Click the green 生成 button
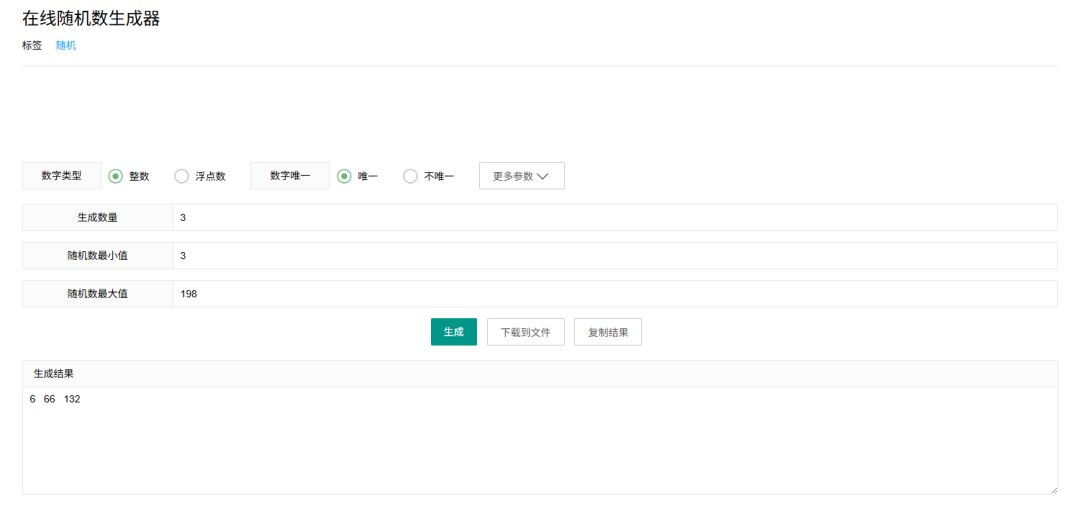The width and height of the screenshot is (1080, 514). (454, 332)
